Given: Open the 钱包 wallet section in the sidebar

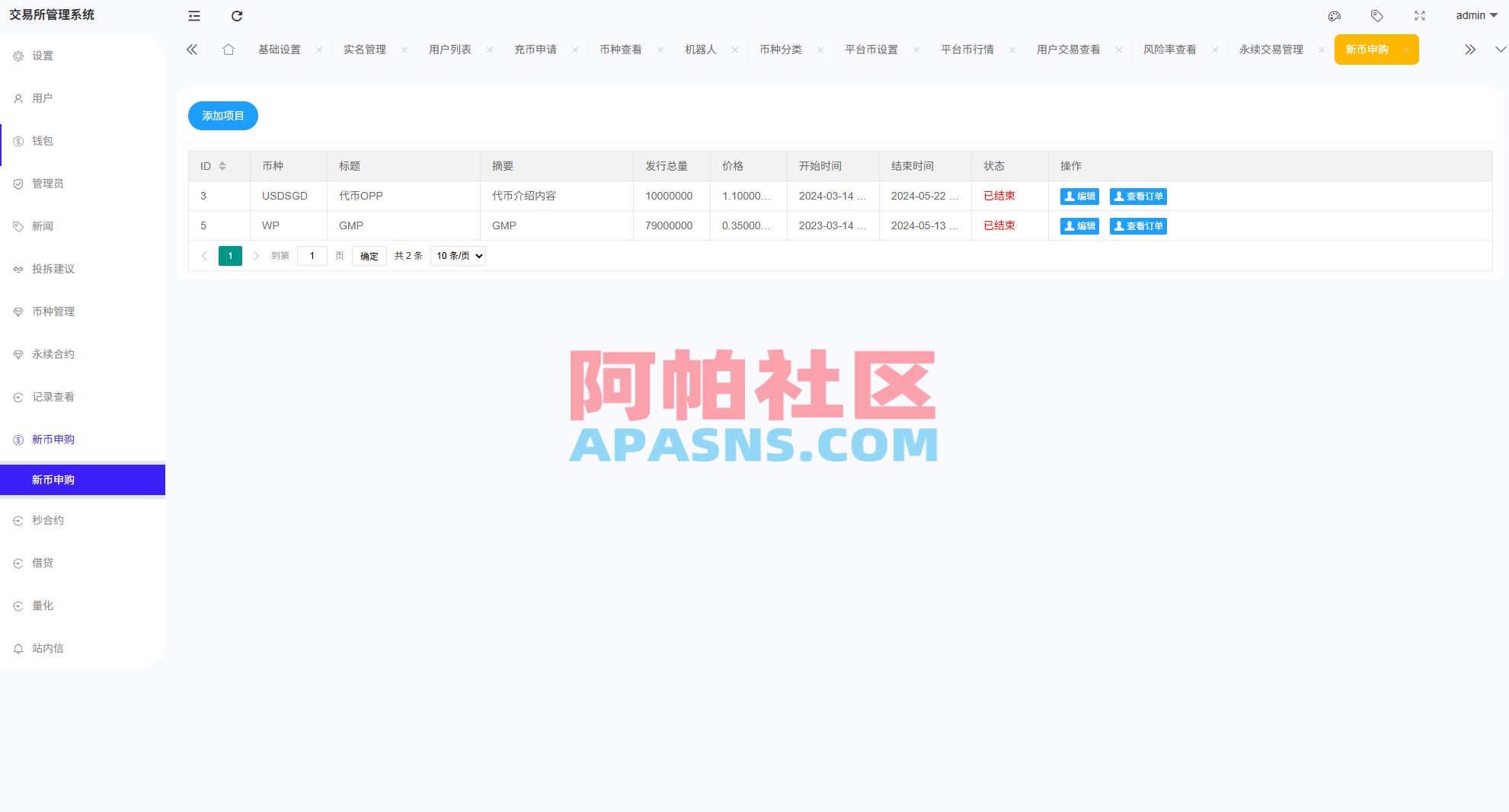Looking at the screenshot, I should pyautogui.click(x=43, y=140).
